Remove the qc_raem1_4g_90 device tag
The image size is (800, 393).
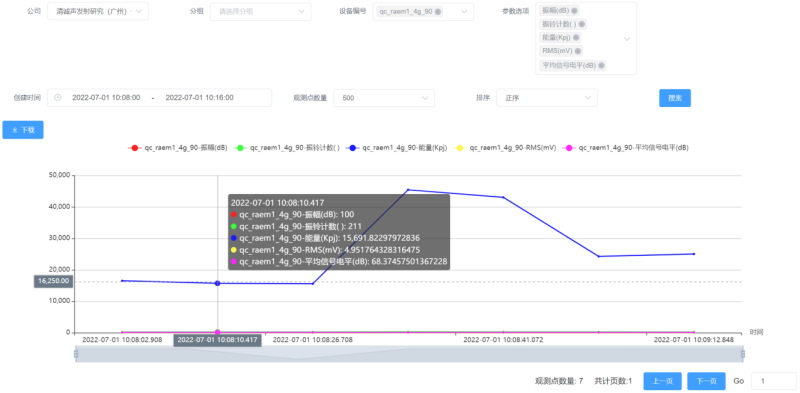[438, 12]
